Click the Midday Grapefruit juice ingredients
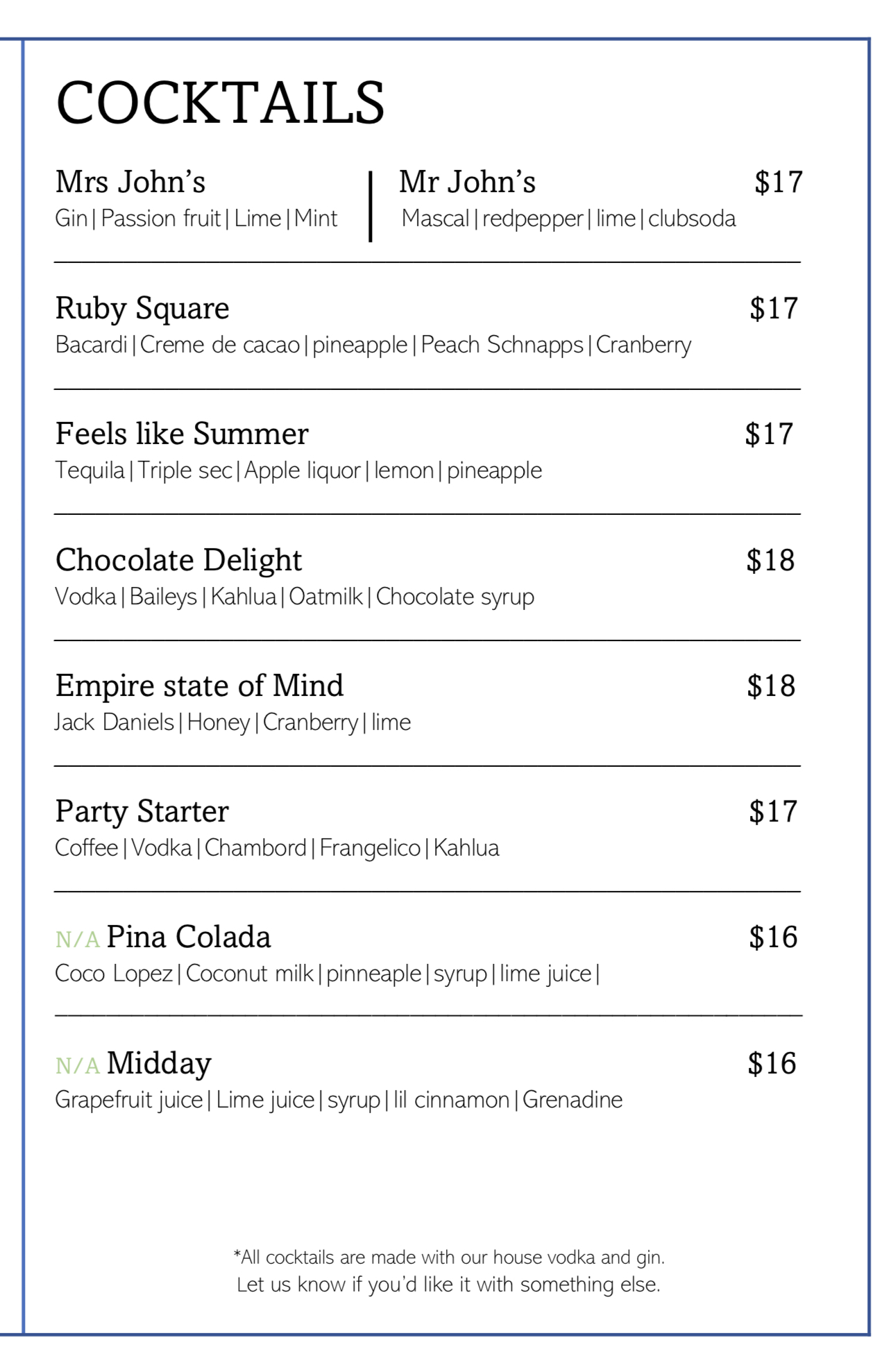 [x=339, y=1100]
